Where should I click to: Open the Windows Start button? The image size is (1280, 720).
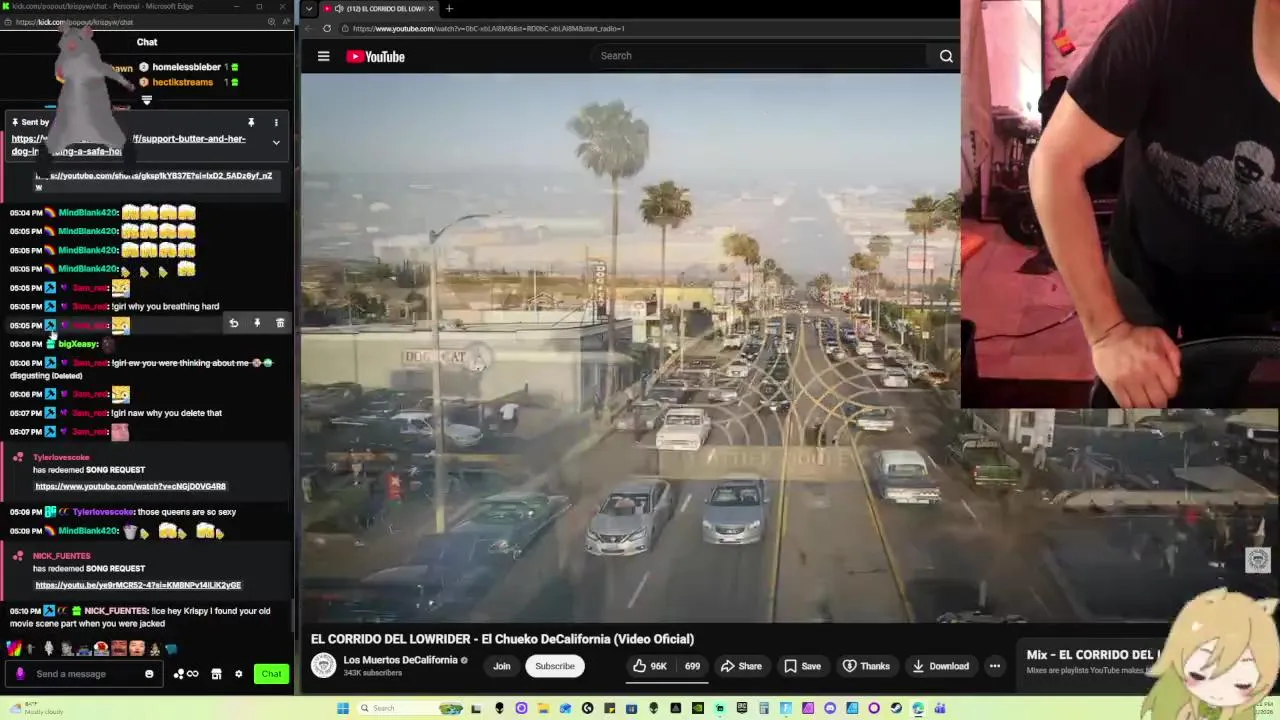click(x=343, y=708)
